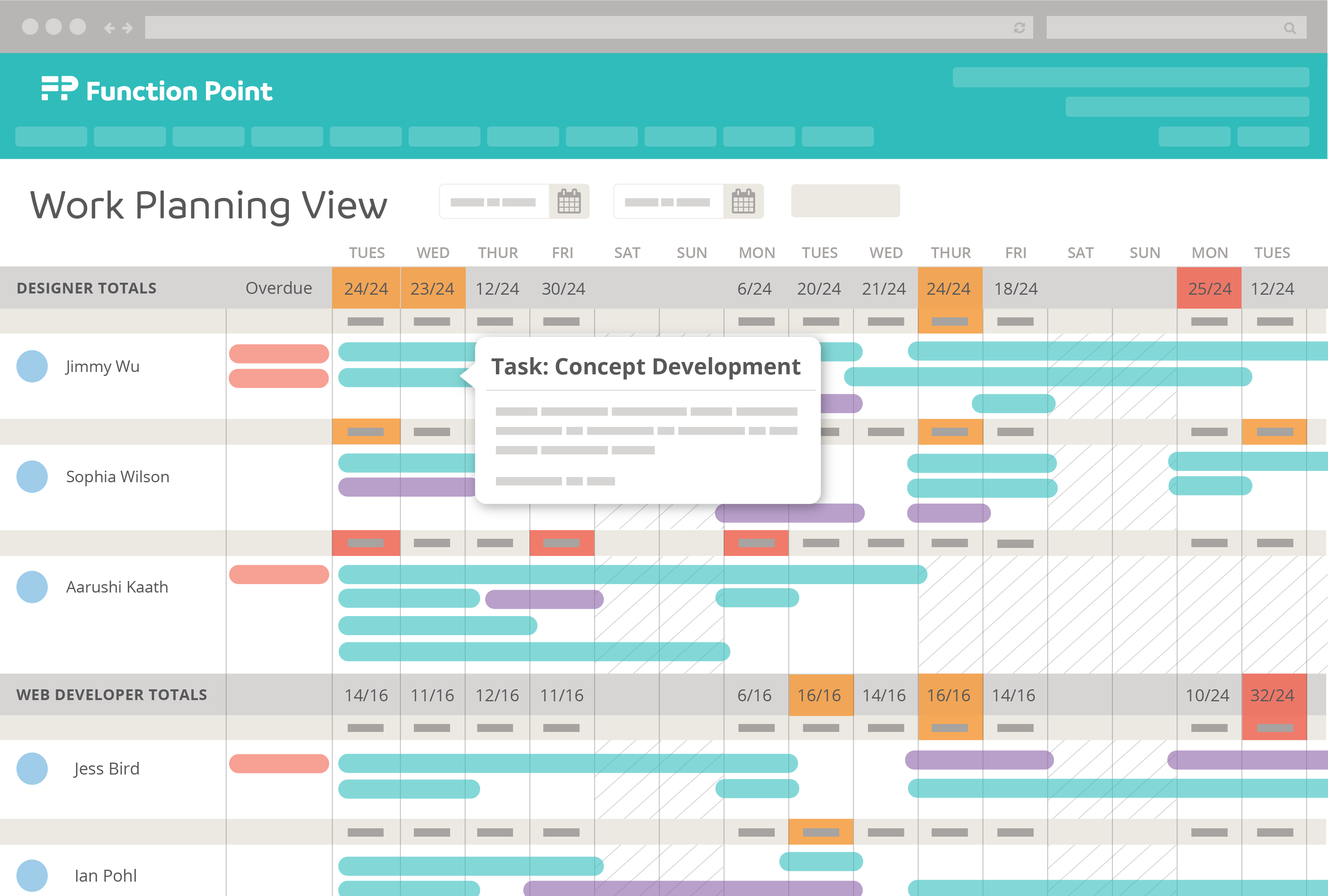Click Jimmy Wu's avatar circle
This screenshot has width=1328, height=896.
pyautogui.click(x=32, y=366)
